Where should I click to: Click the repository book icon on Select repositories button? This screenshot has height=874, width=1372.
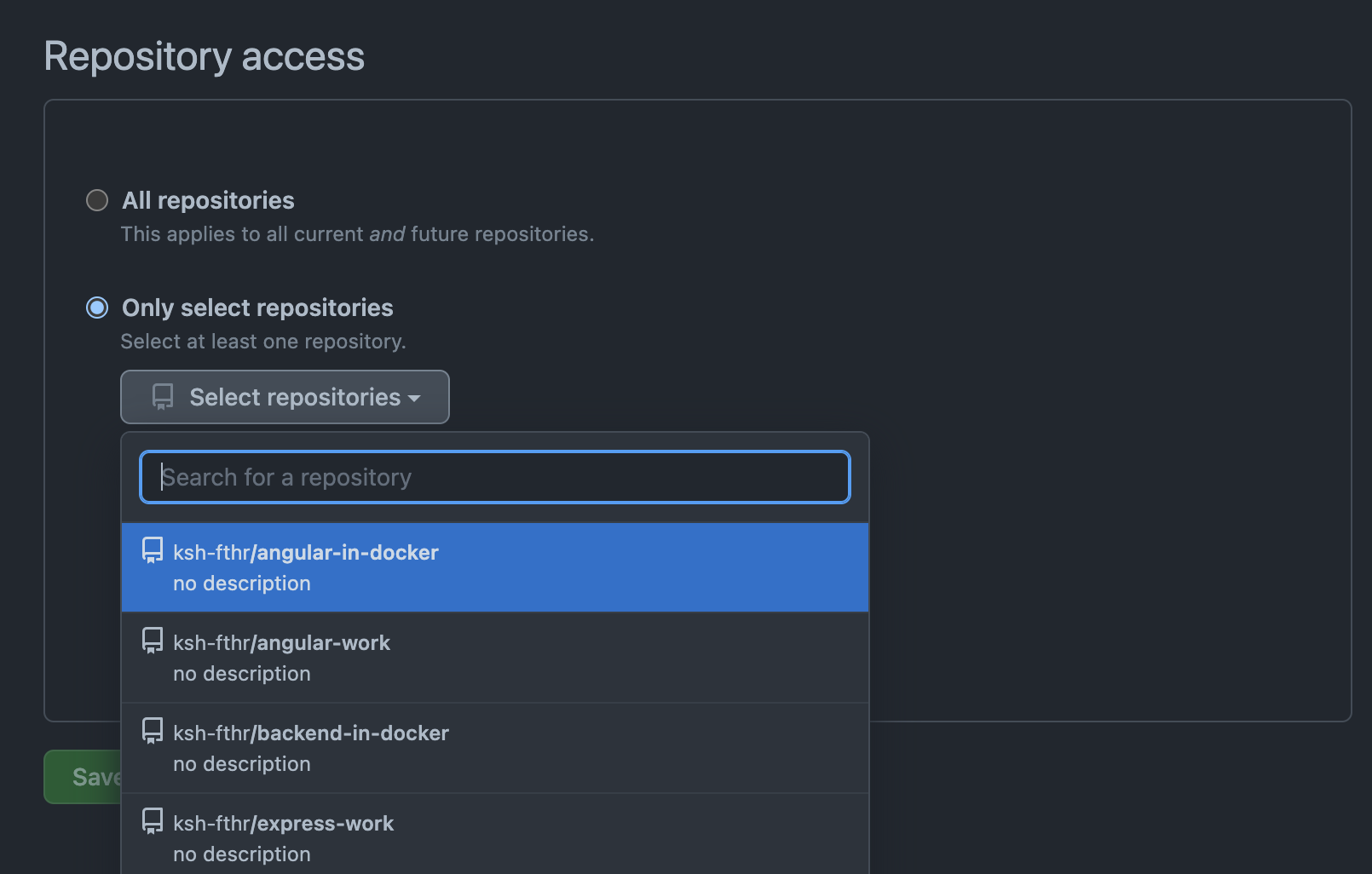coord(162,397)
